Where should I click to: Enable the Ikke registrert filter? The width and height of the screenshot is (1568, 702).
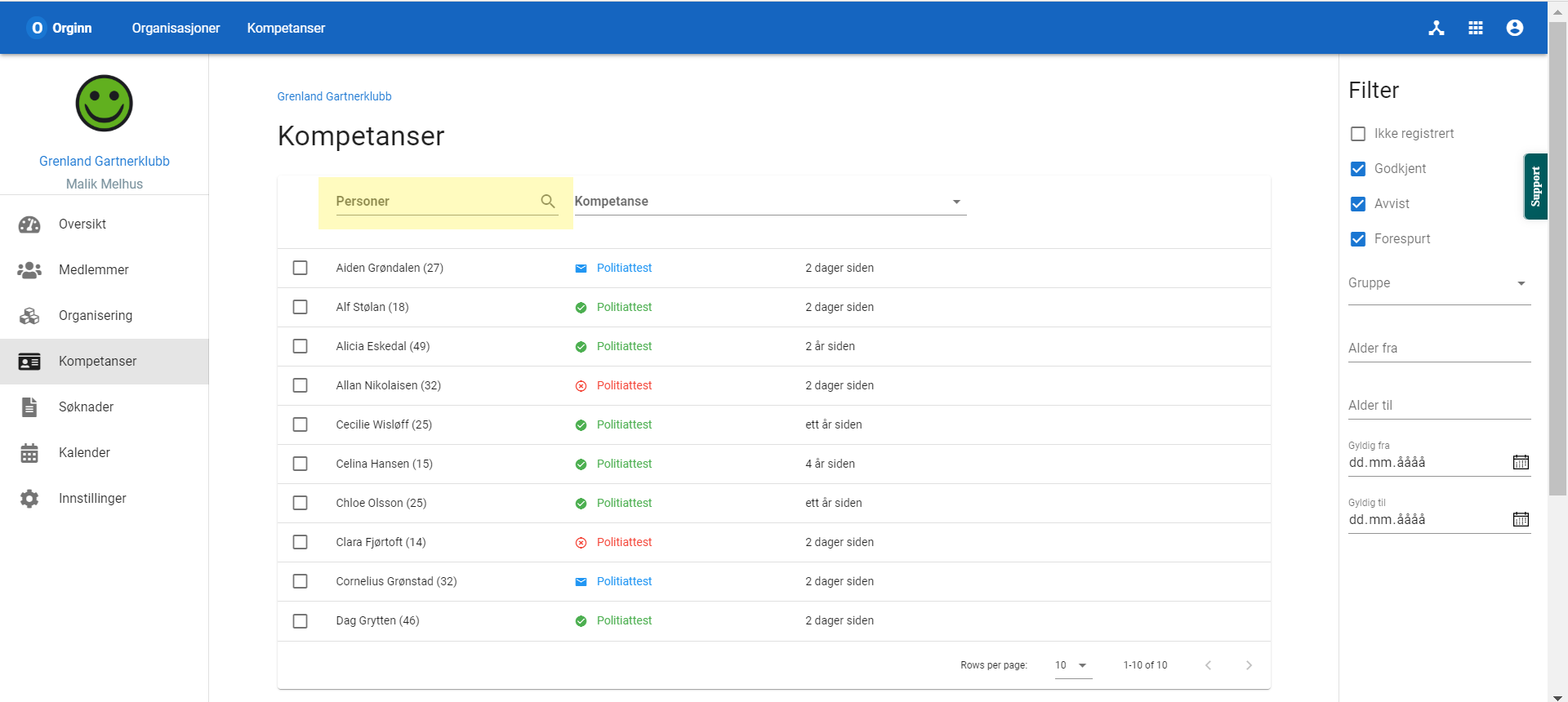1358,134
